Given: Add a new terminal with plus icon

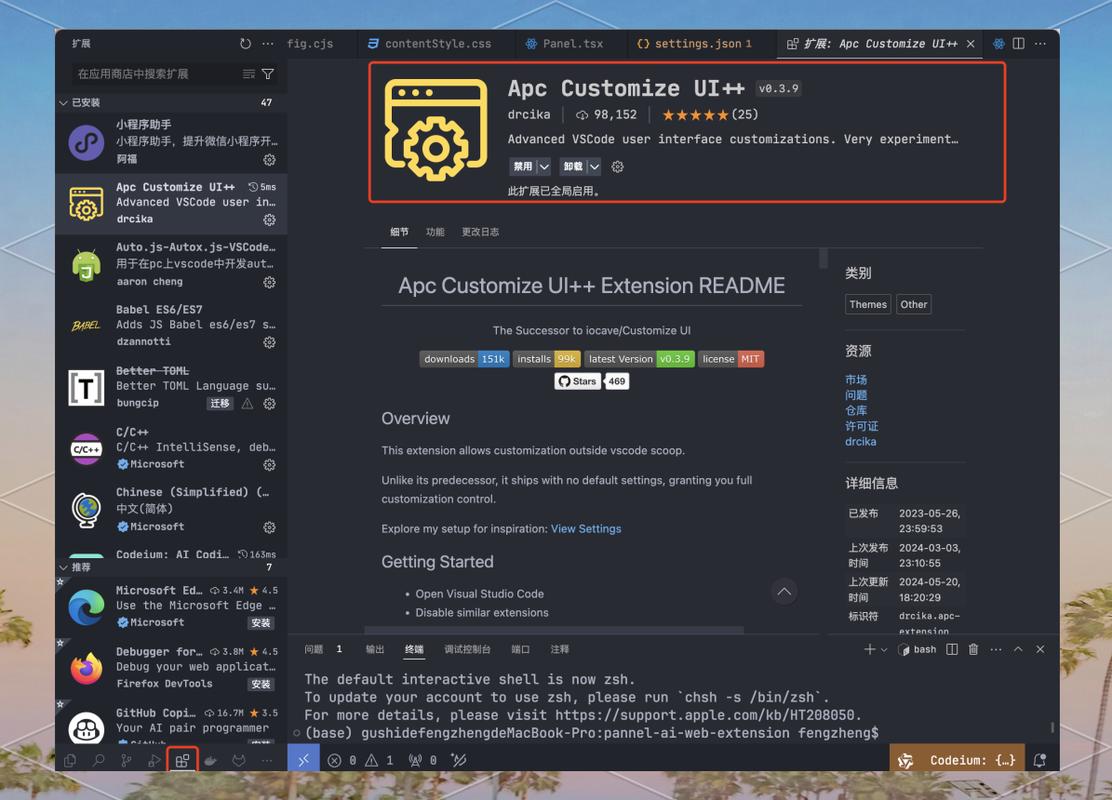Looking at the screenshot, I should point(869,650).
